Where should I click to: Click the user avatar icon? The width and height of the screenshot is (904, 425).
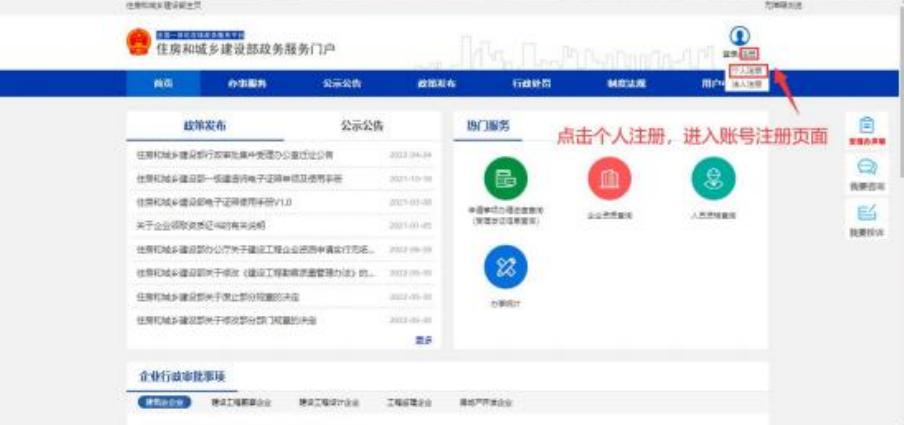[x=739, y=37]
